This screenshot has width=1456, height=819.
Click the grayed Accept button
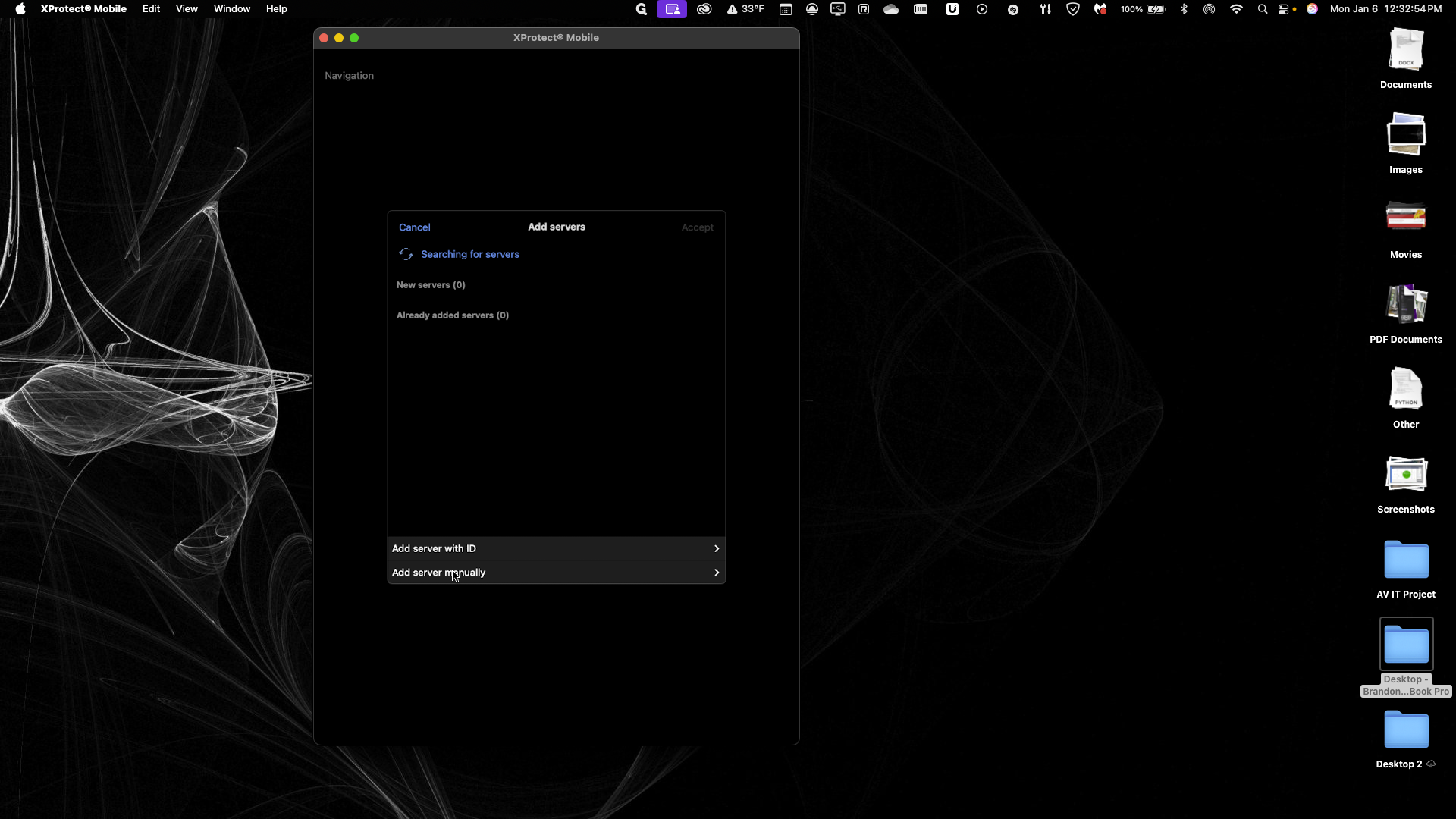coord(697,227)
